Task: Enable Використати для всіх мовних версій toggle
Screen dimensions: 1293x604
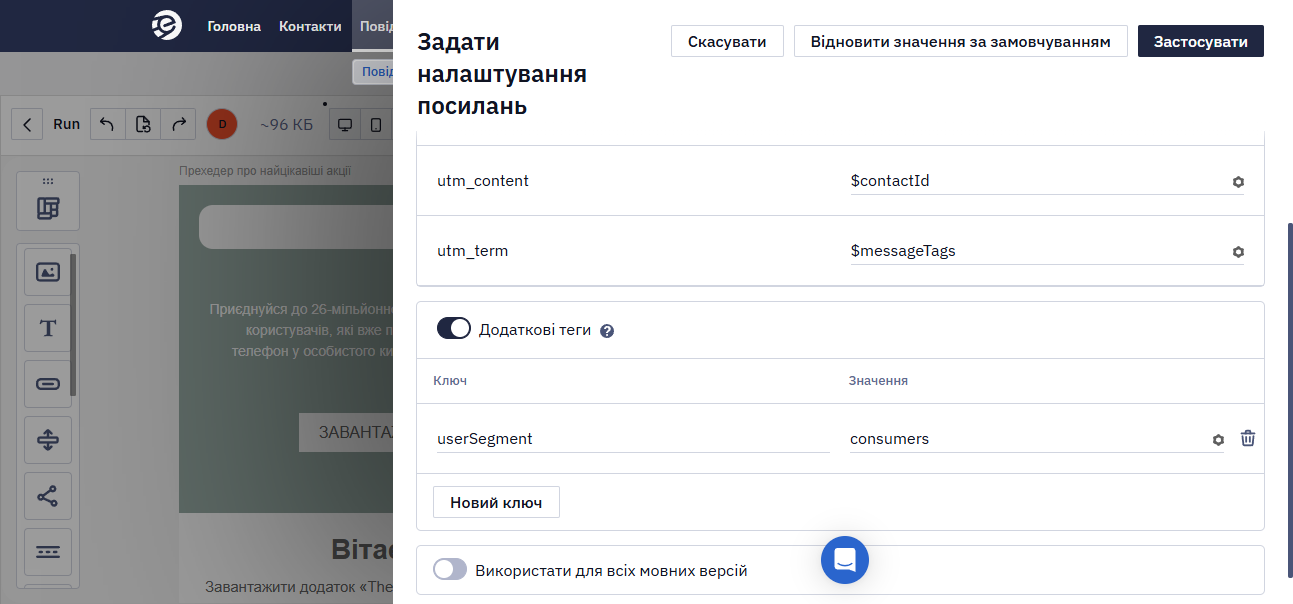Action: (450, 569)
